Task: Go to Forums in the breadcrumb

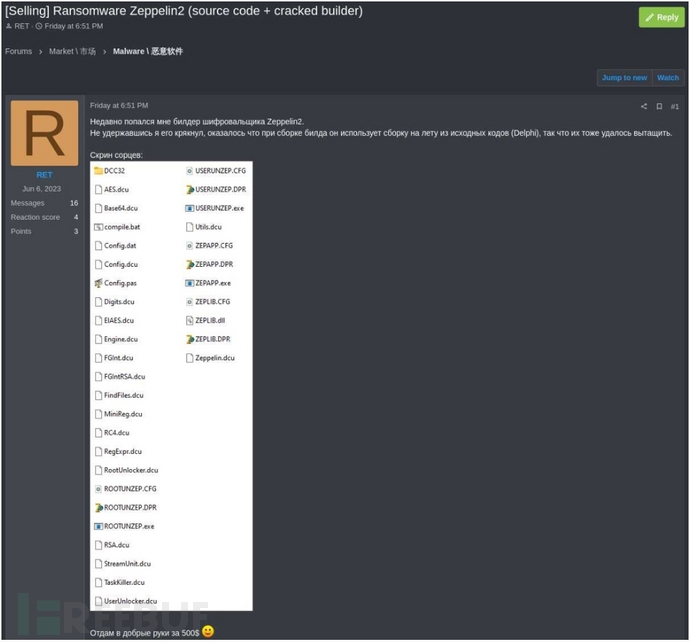Action: 18,51
